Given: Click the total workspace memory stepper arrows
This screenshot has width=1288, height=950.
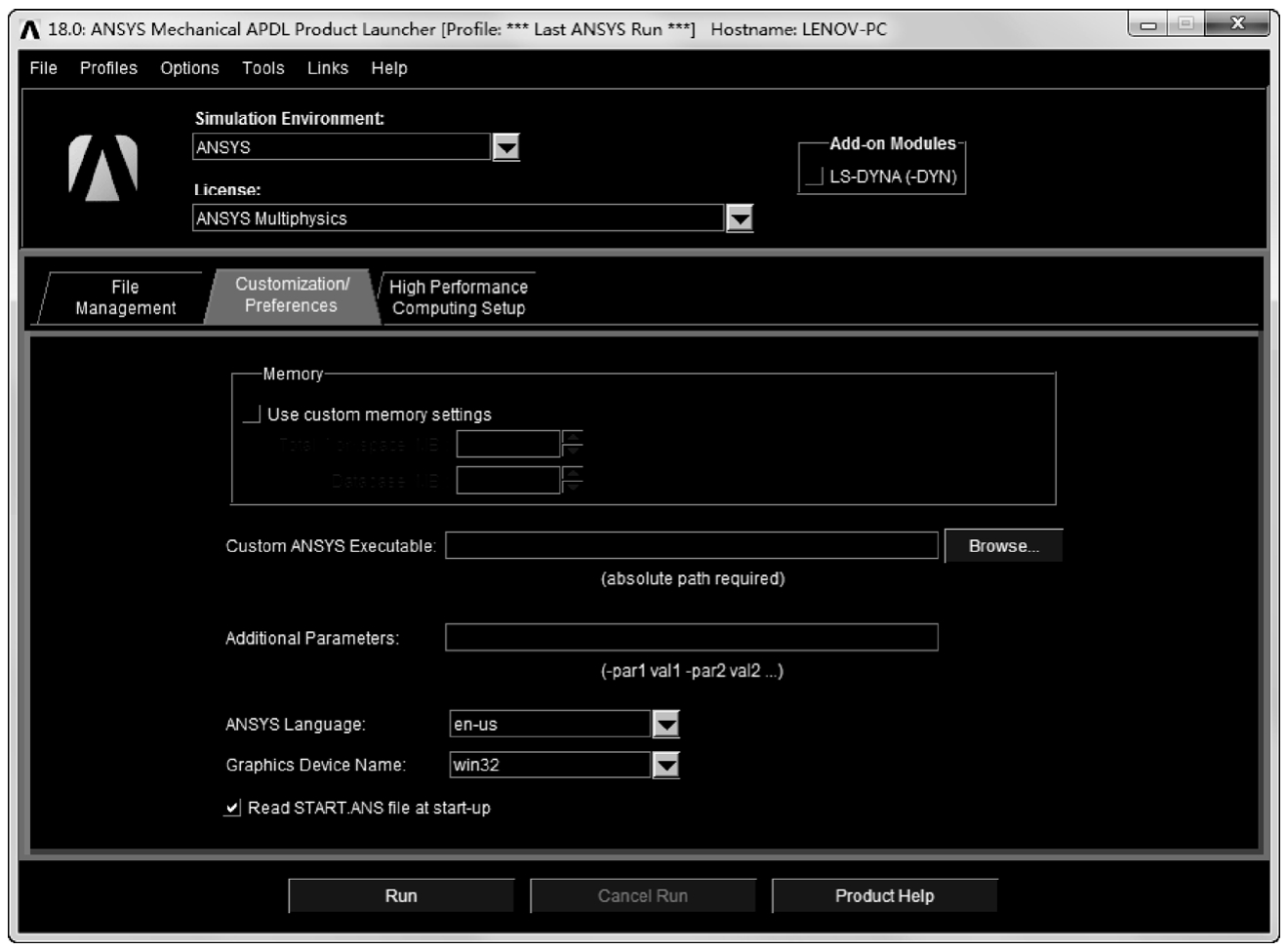Looking at the screenshot, I should pos(573,444).
